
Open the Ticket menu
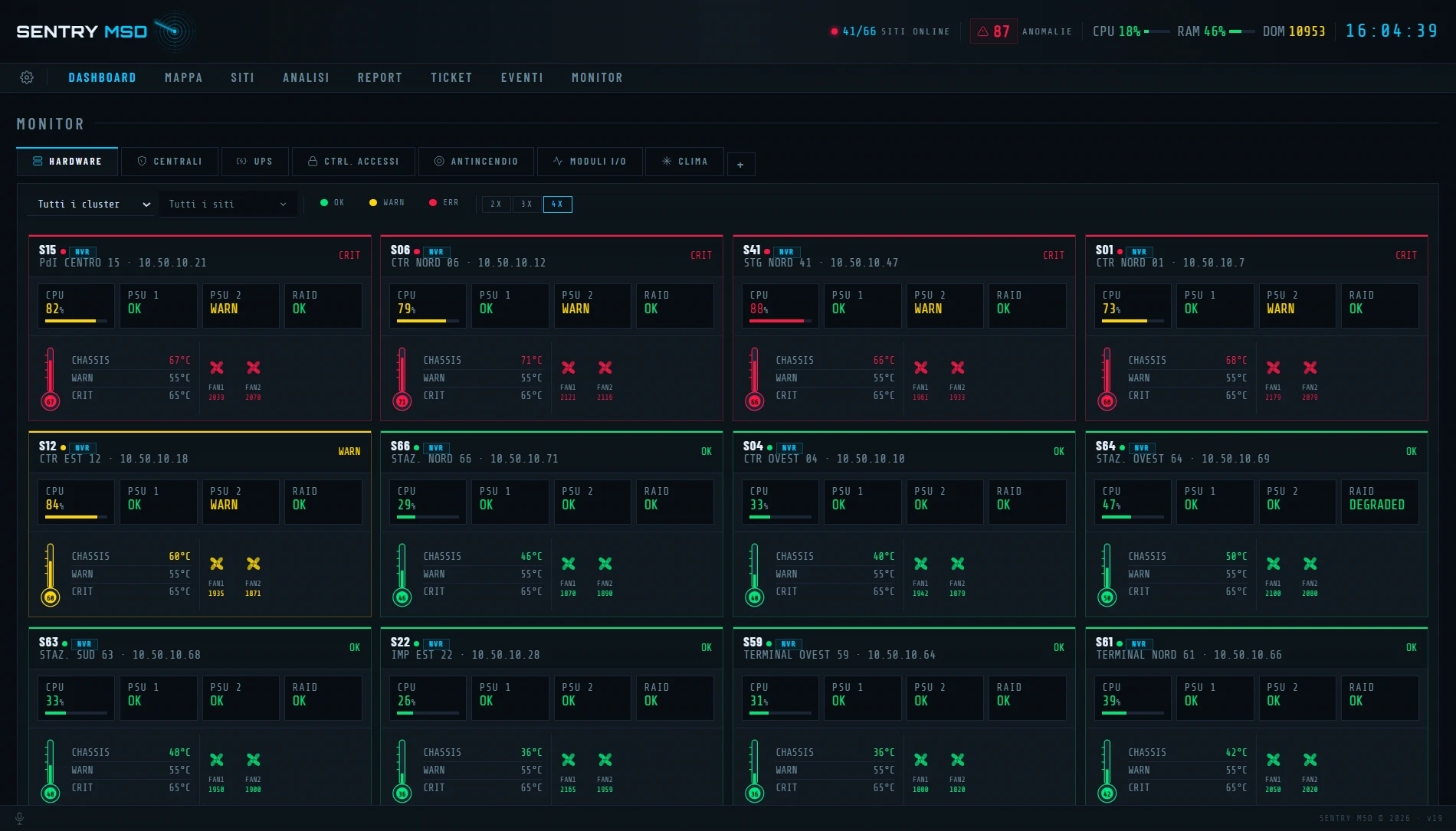click(451, 77)
